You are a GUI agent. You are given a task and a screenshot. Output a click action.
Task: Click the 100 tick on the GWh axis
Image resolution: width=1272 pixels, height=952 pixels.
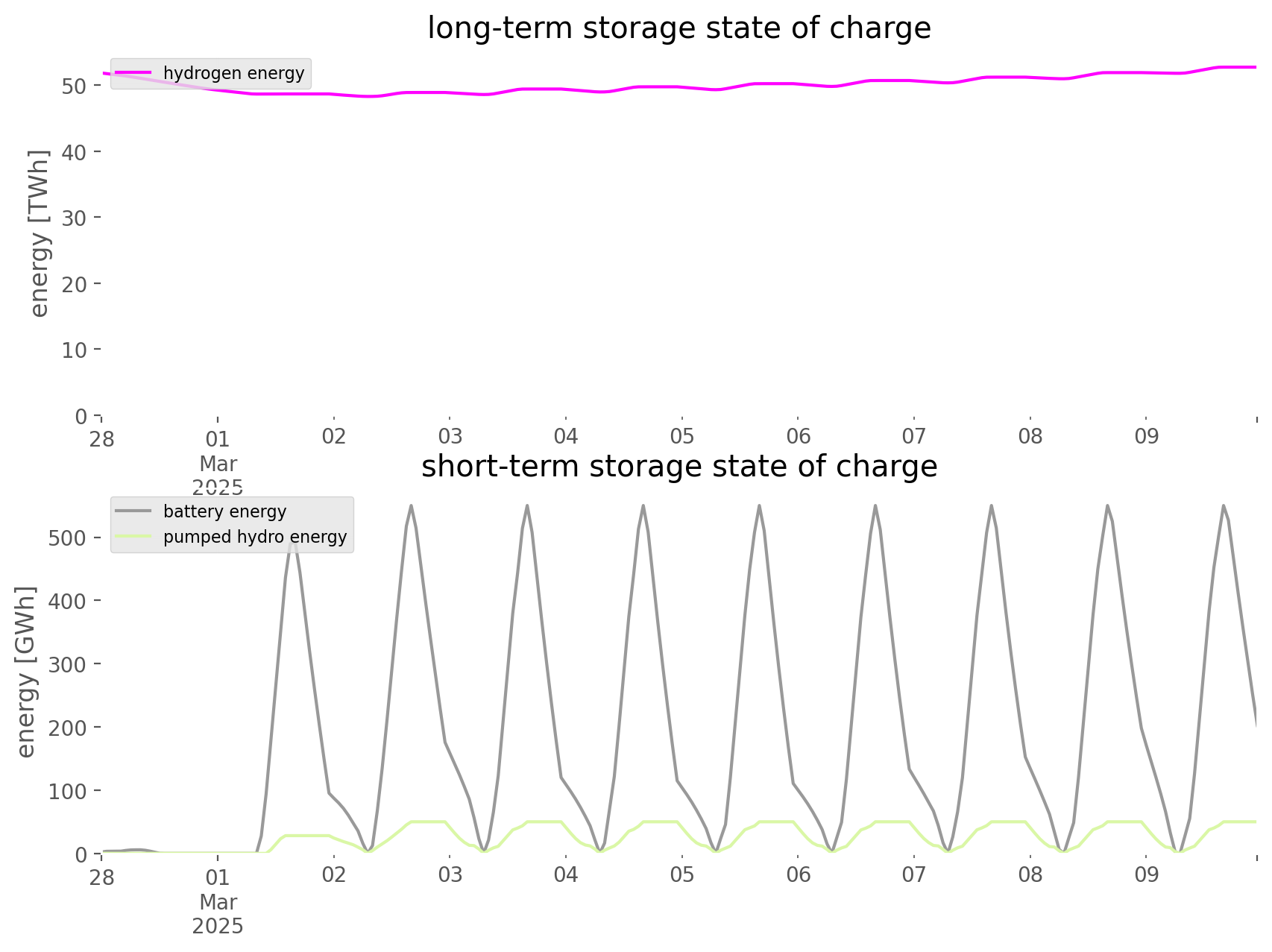[69, 791]
